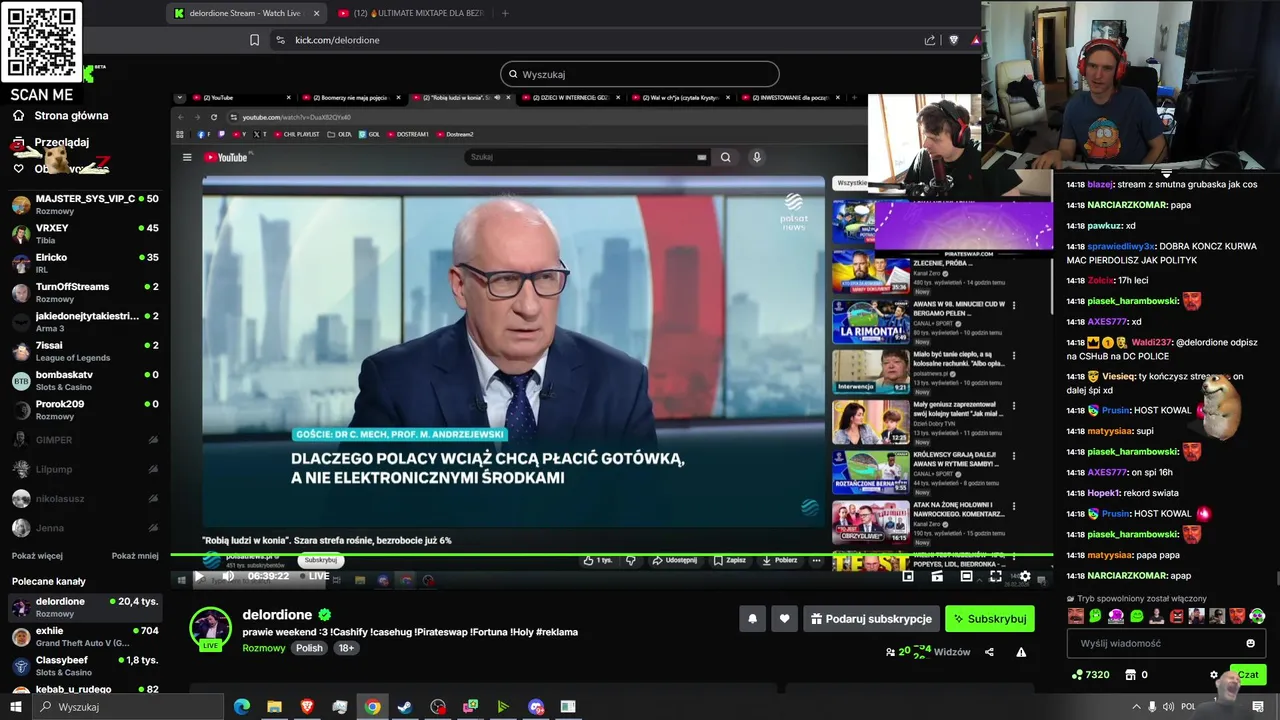
Task: Jump to LIVE in the player
Action: coord(314,576)
